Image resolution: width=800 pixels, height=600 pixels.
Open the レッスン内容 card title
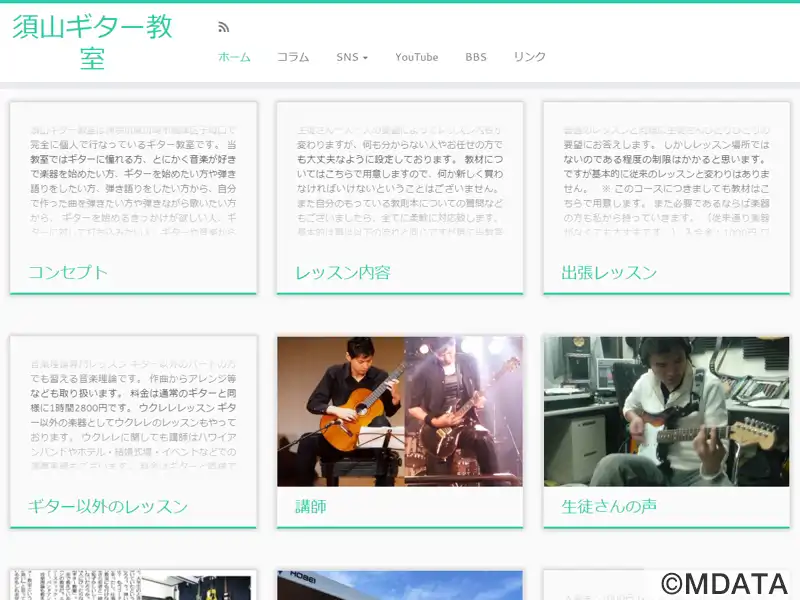[343, 272]
